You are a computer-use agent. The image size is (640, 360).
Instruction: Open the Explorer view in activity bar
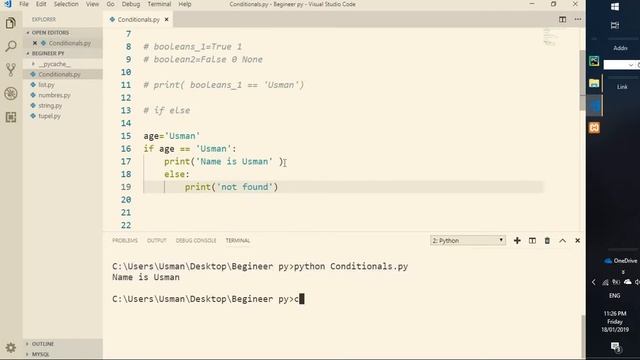click(11, 23)
